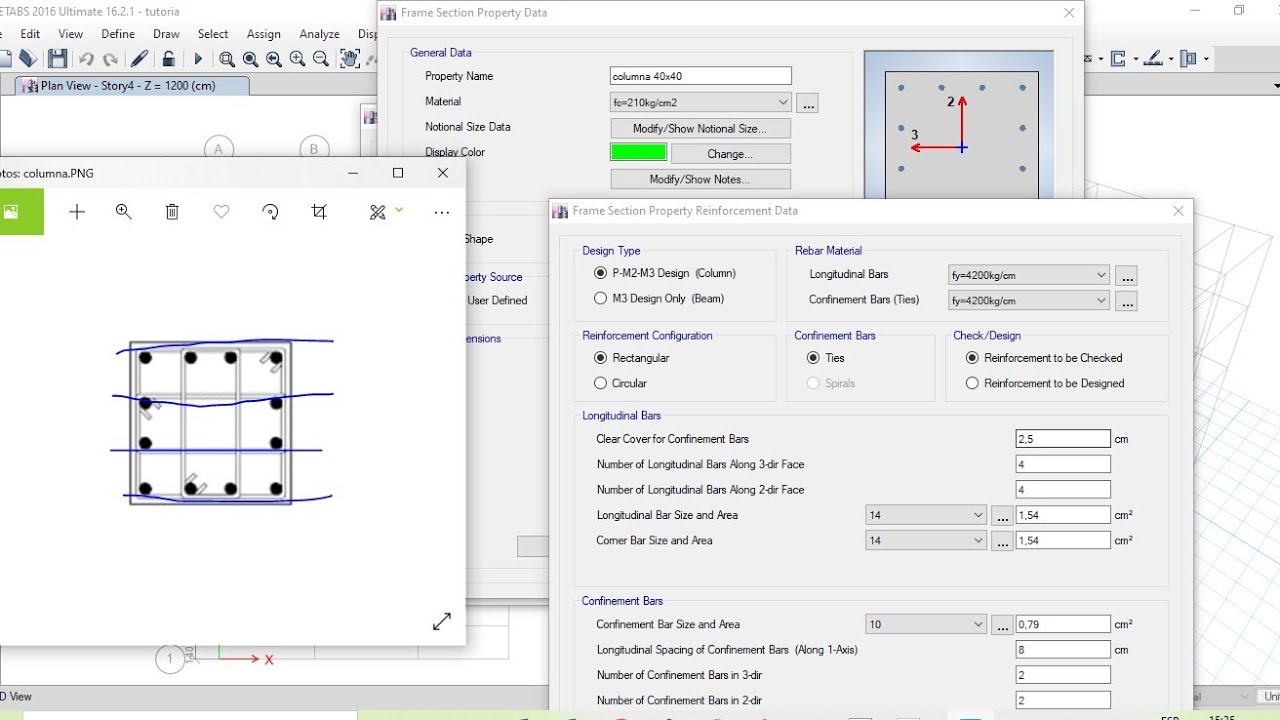Expand the pen-on-ruler icon dropdown arrow
This screenshot has height=720, width=1280.
1170,59
